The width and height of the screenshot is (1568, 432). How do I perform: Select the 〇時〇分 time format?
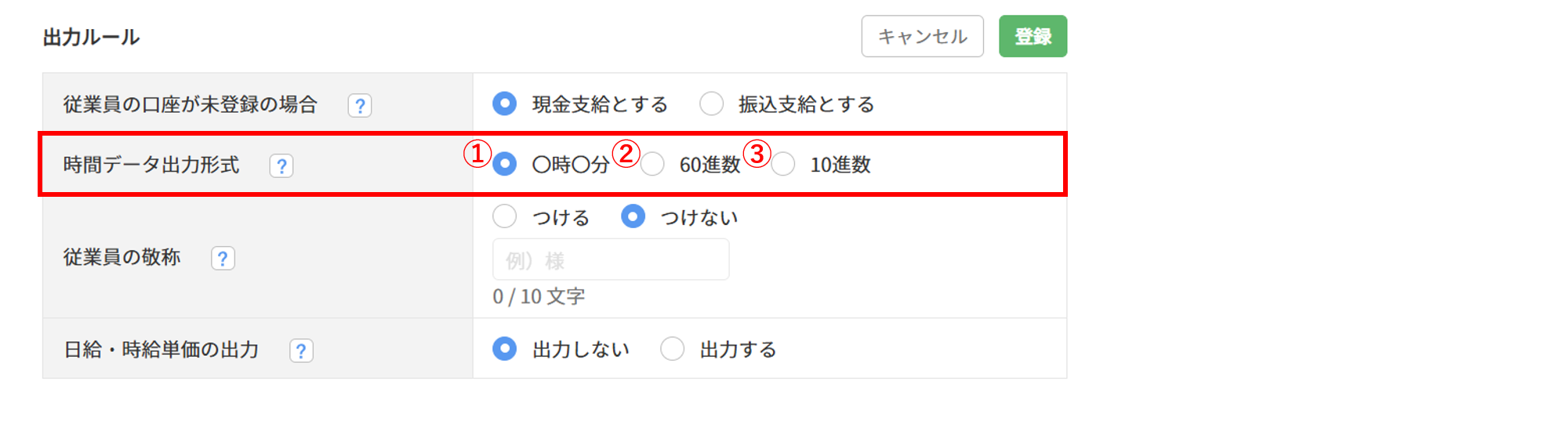tap(504, 164)
